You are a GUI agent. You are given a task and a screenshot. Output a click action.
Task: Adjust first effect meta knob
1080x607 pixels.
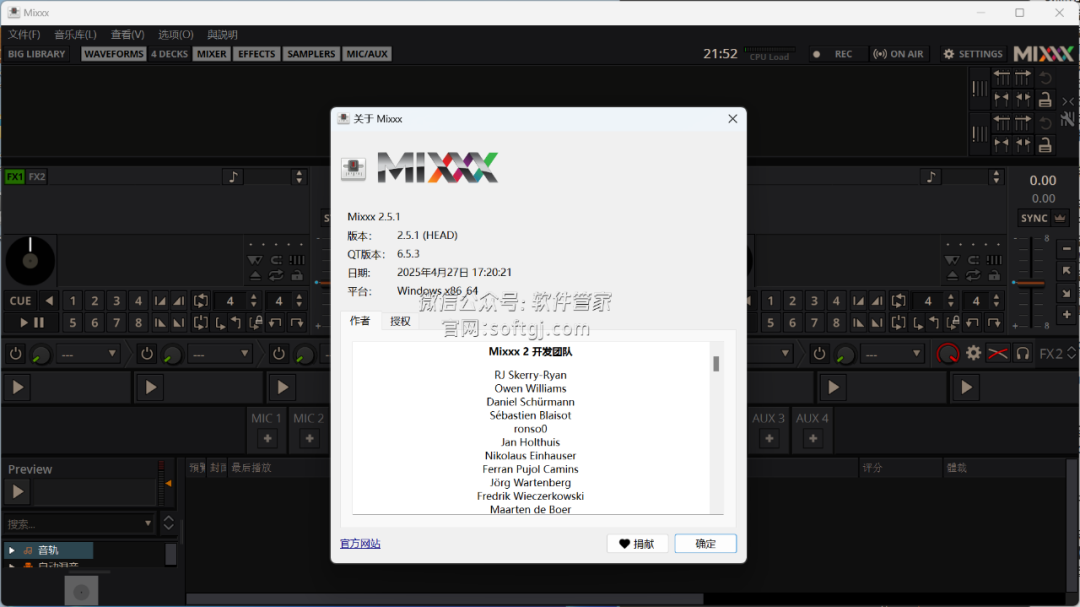tap(41, 355)
